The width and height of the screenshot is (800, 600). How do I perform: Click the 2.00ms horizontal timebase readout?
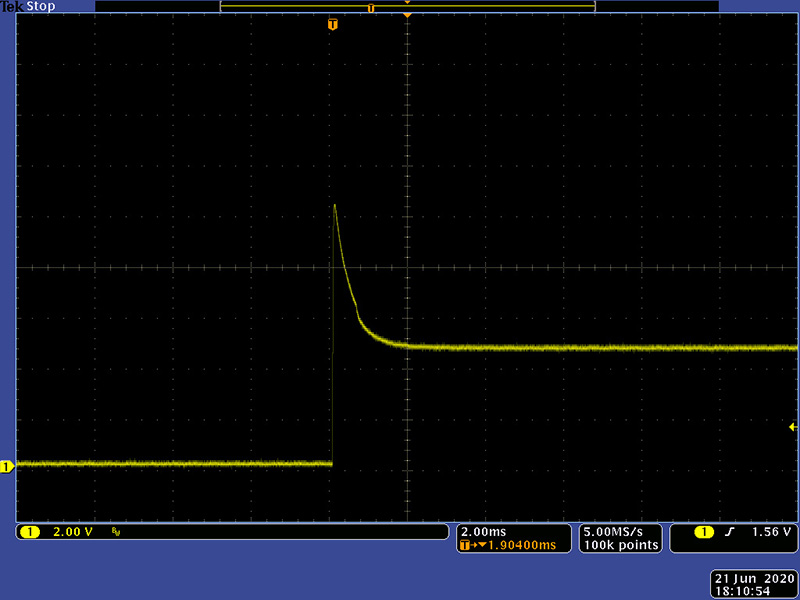pyautogui.click(x=481, y=531)
